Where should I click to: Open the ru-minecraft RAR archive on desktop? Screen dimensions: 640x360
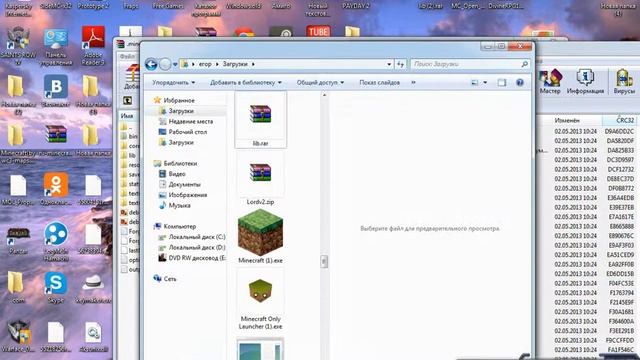pos(56,140)
